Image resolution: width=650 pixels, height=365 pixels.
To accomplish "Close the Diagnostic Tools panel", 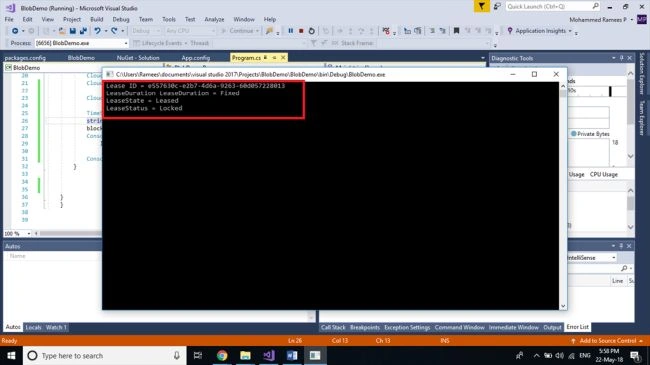I will click(x=629, y=58).
